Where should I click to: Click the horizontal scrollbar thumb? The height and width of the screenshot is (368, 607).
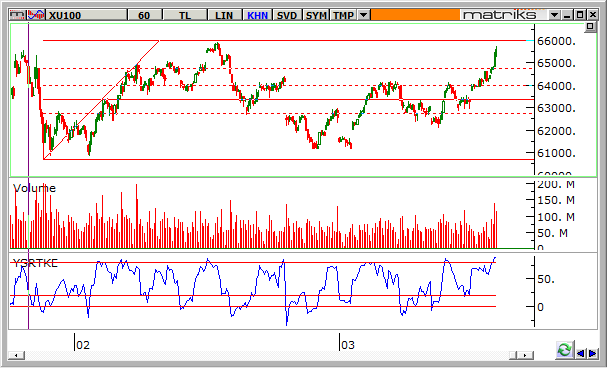pyautogui.click(x=513, y=355)
